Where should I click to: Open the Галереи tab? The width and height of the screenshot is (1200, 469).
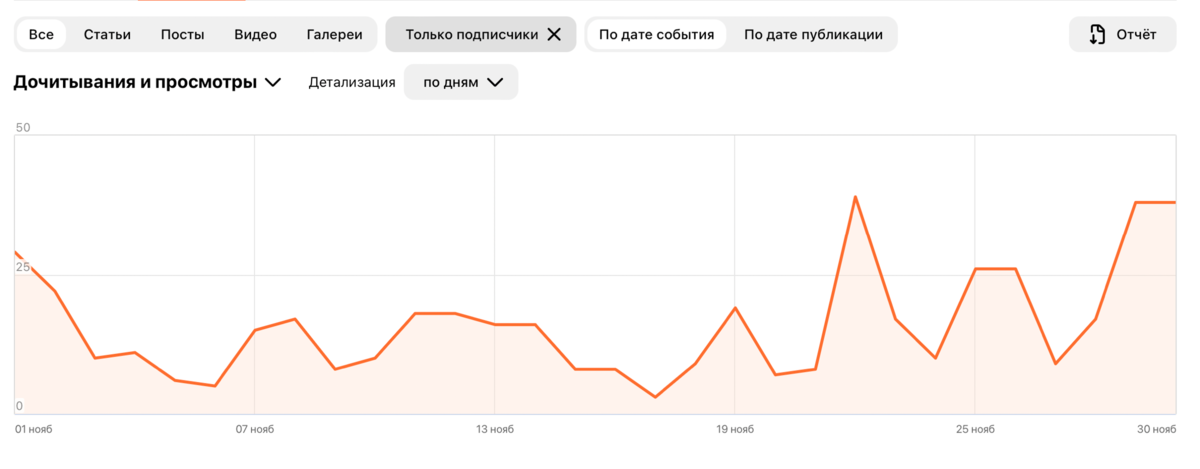pos(334,34)
